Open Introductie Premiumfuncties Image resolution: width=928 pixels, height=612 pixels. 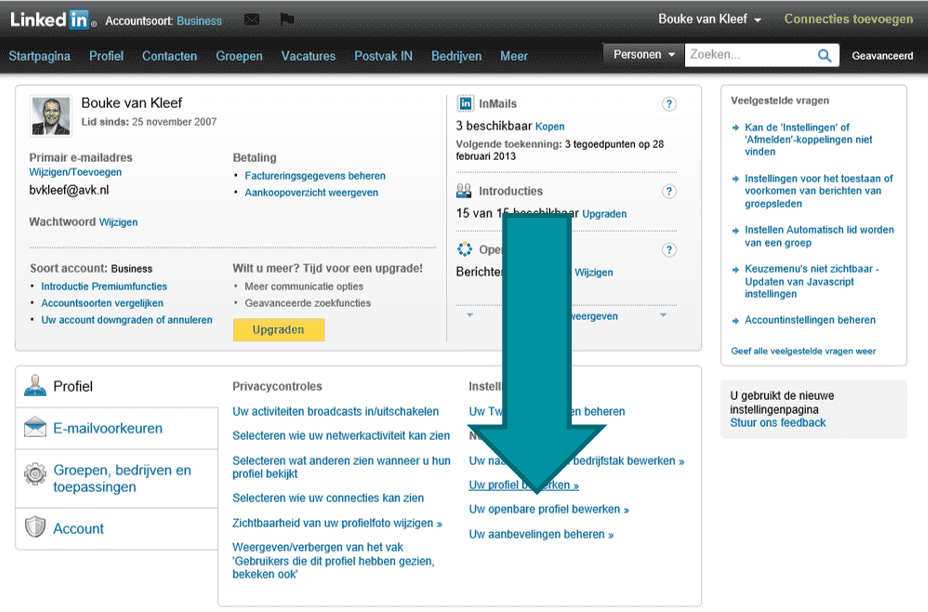pyautogui.click(x=104, y=286)
